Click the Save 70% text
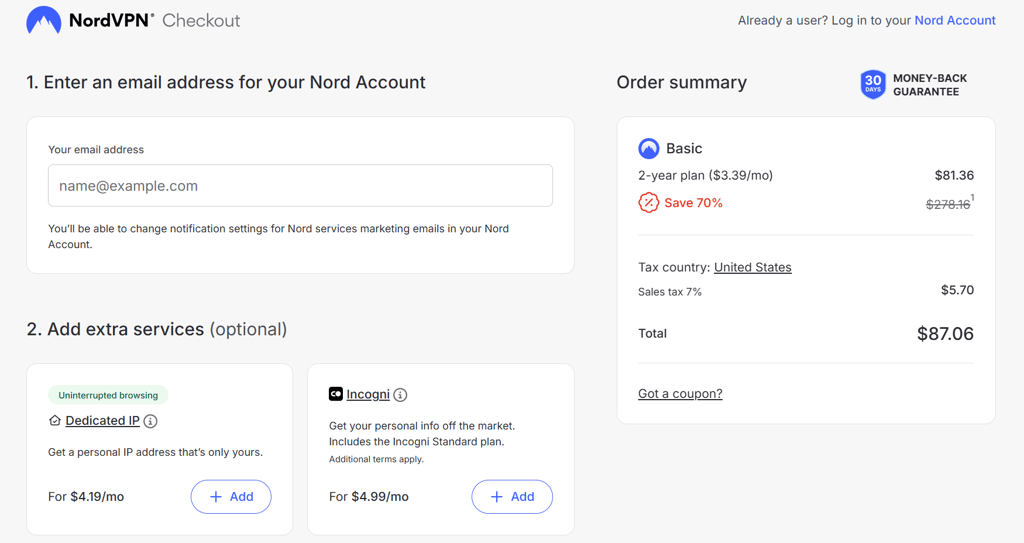The height and width of the screenshot is (543, 1024). (x=694, y=203)
